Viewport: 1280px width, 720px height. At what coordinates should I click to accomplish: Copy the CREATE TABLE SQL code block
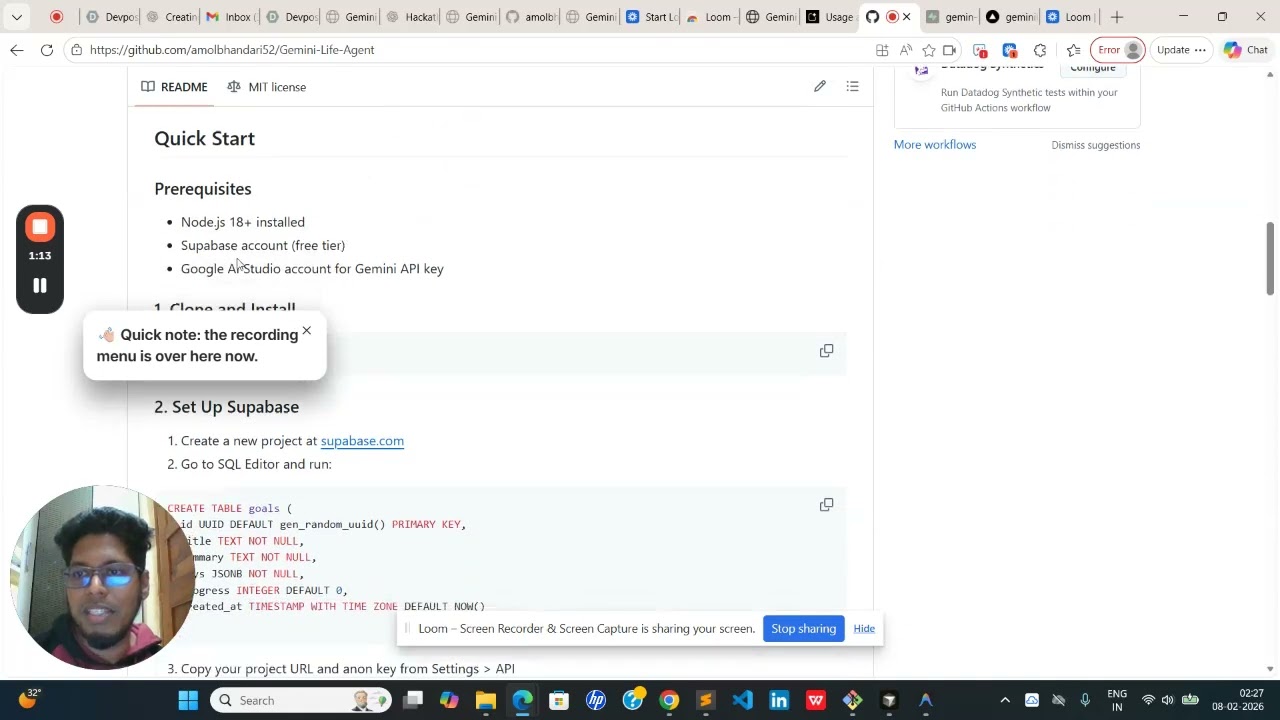coord(826,505)
